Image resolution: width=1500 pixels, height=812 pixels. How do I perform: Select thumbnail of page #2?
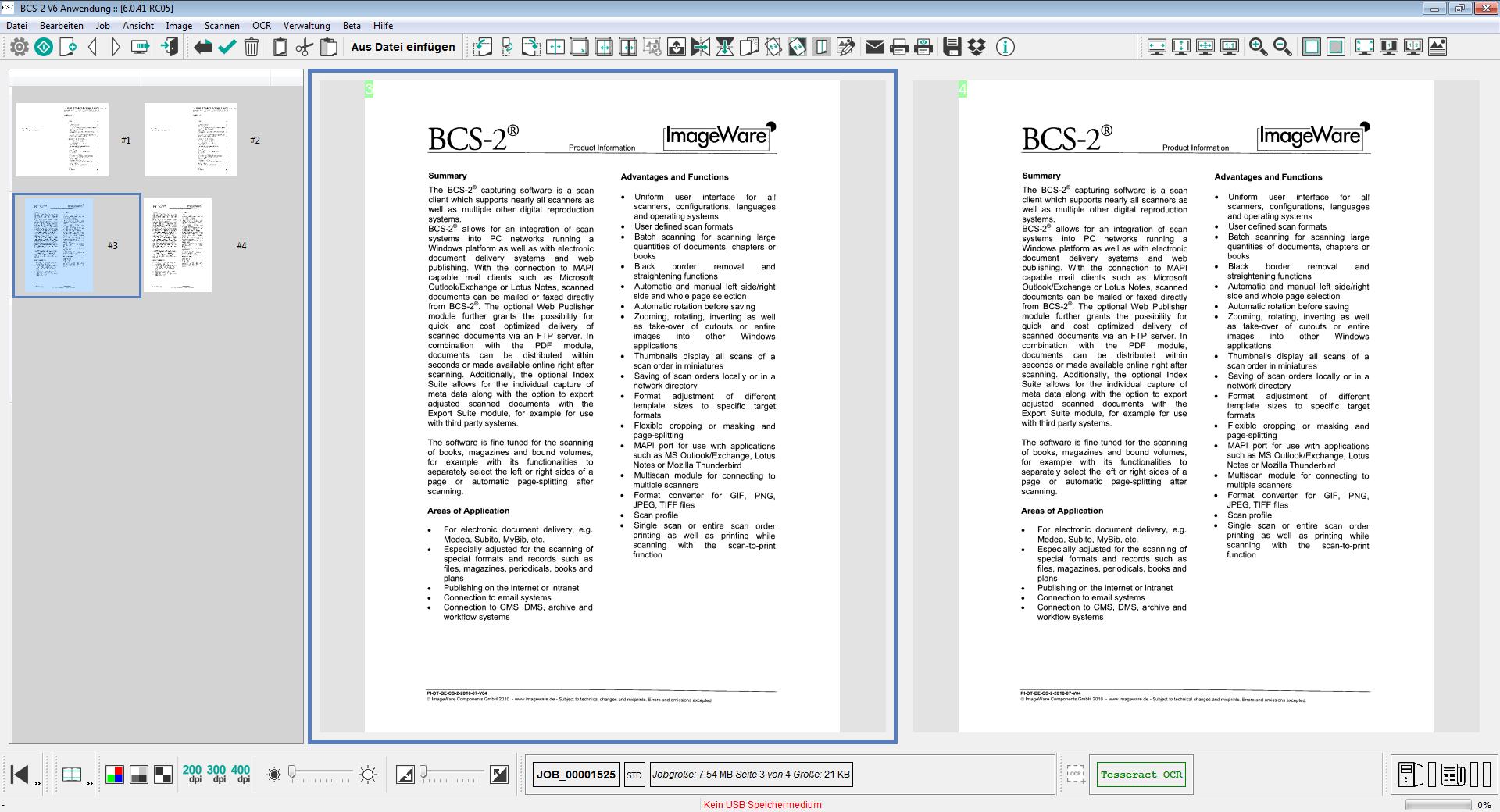pyautogui.click(x=191, y=140)
